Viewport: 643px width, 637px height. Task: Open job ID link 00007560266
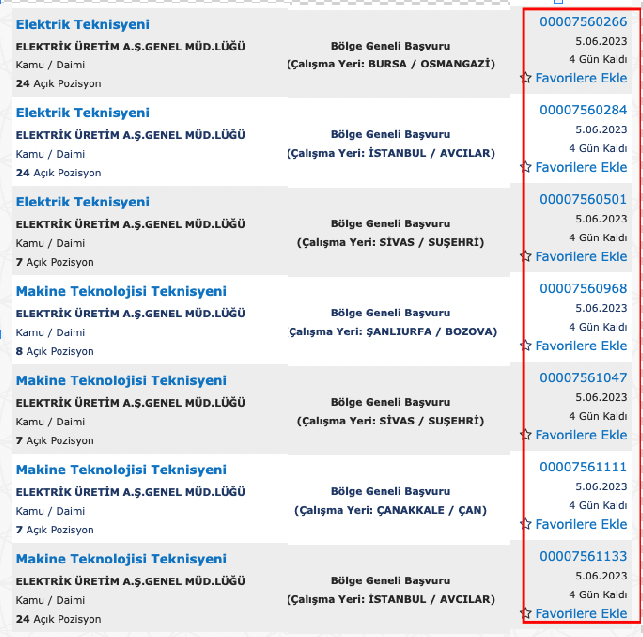click(x=583, y=21)
